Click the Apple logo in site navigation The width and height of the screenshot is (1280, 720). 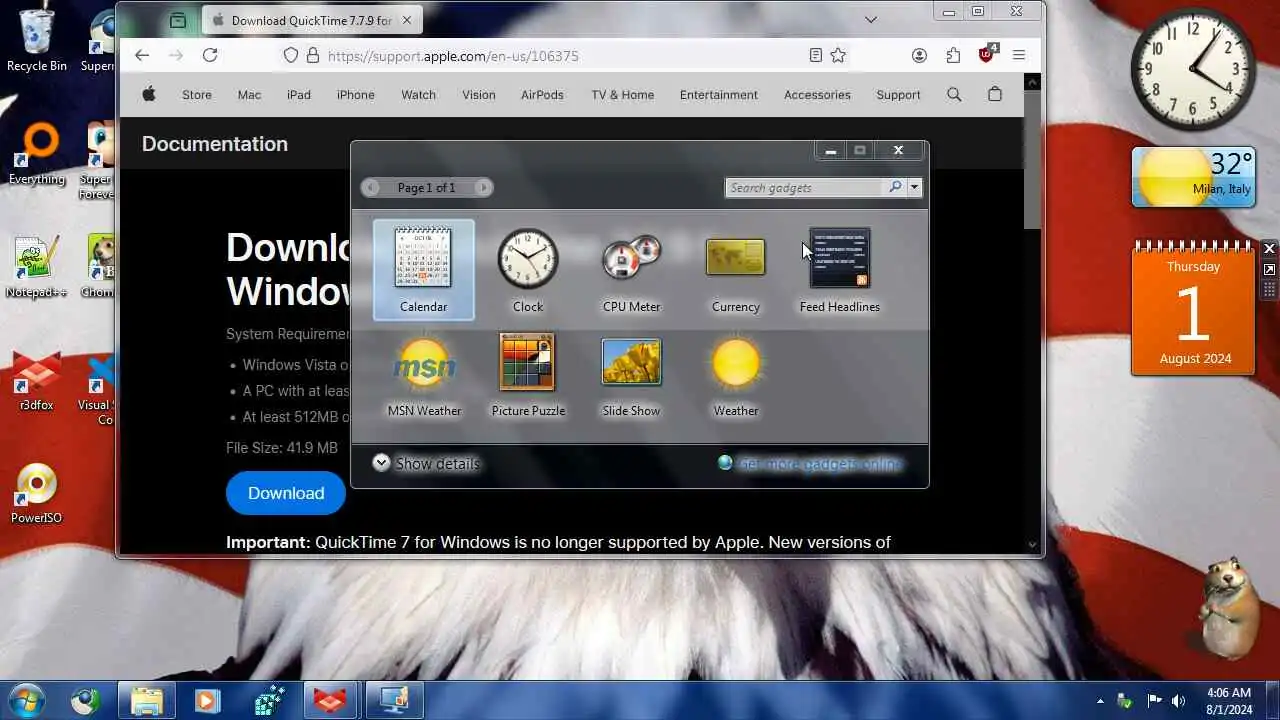tap(149, 94)
